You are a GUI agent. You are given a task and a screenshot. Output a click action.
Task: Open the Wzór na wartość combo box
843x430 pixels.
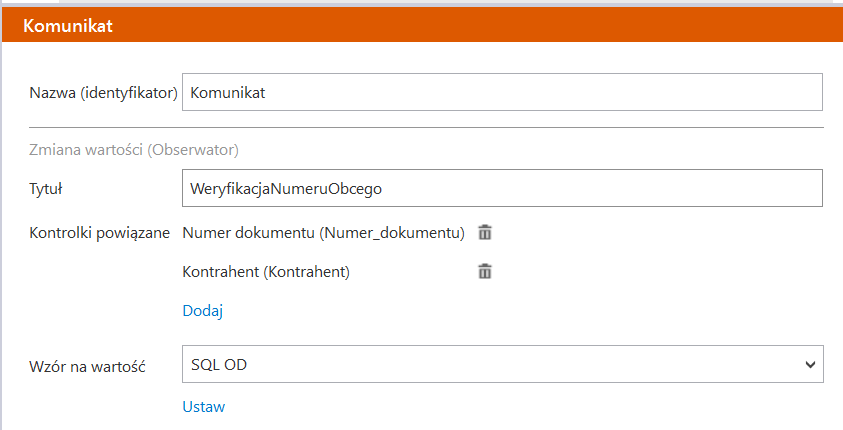(x=502, y=365)
